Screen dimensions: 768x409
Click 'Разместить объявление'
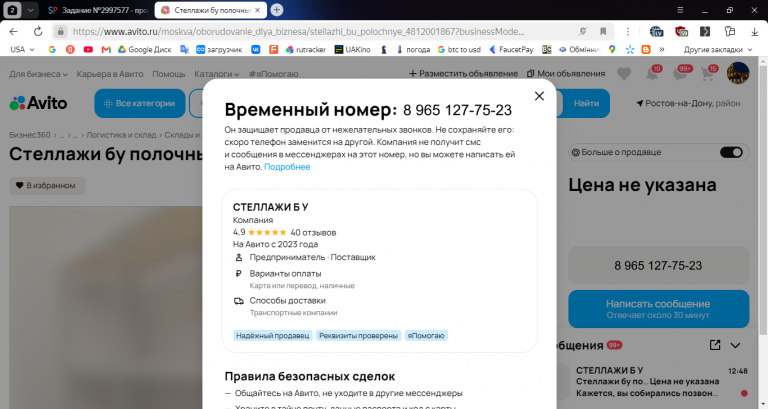(x=463, y=73)
